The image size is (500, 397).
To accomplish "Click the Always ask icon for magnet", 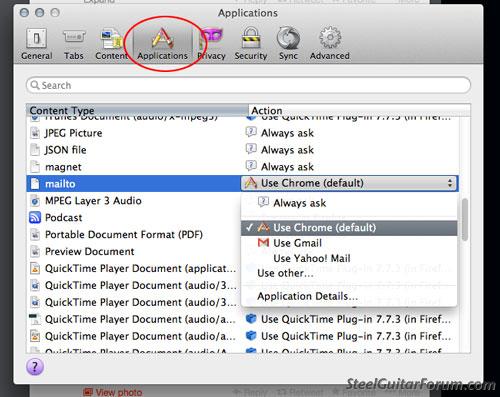I will click(251, 166).
